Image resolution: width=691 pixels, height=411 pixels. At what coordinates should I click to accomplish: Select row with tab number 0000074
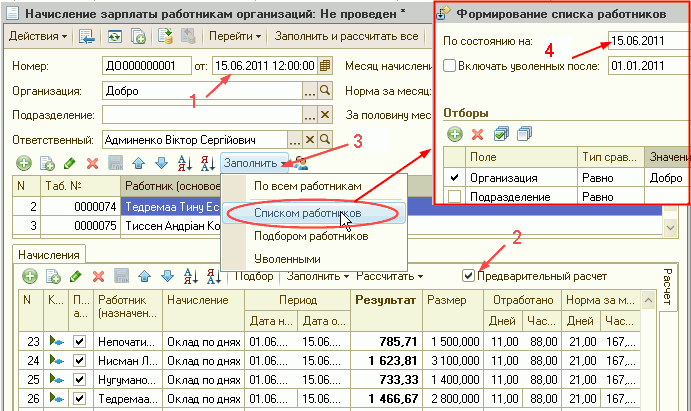click(337, 207)
